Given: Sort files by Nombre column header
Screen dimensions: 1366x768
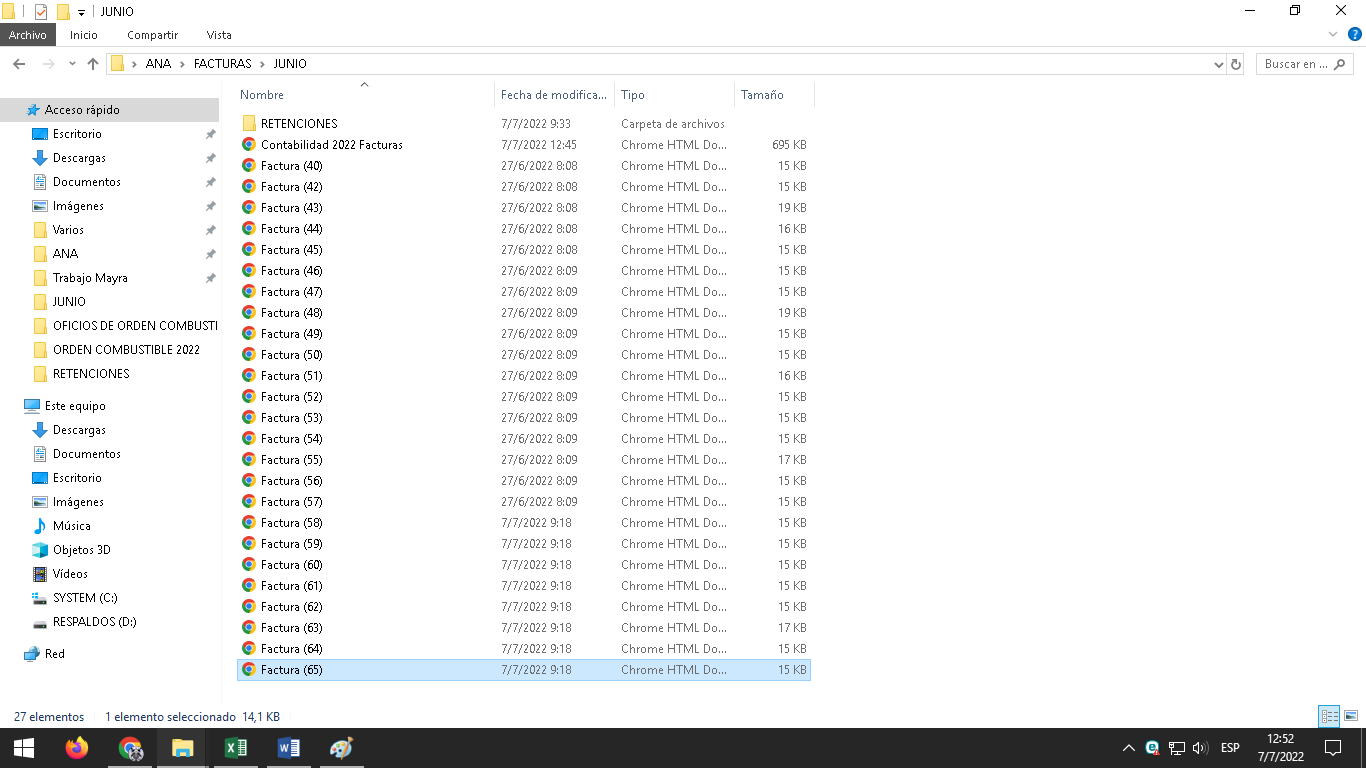Looking at the screenshot, I should pyautogui.click(x=262, y=95).
